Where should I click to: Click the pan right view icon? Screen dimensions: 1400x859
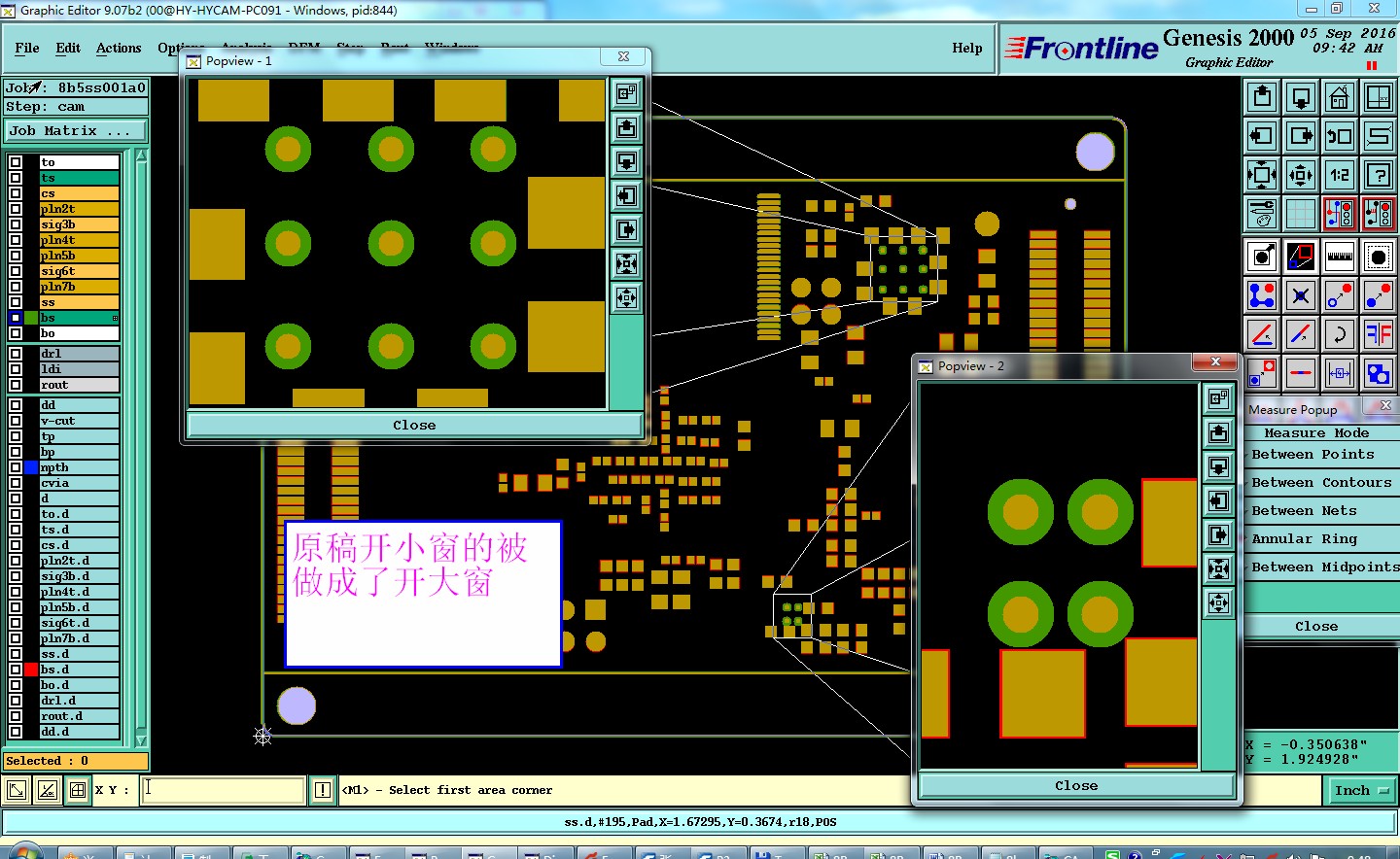tap(1301, 136)
